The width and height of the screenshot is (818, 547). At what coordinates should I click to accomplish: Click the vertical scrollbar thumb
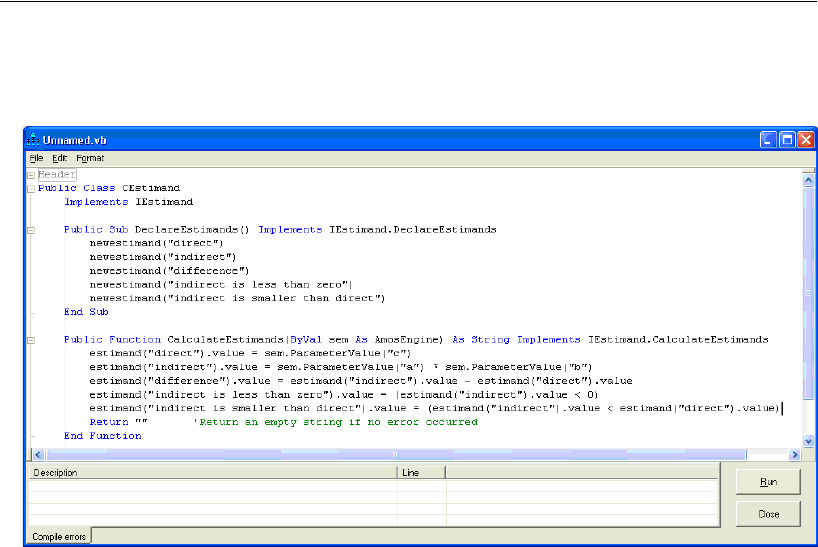[808, 295]
